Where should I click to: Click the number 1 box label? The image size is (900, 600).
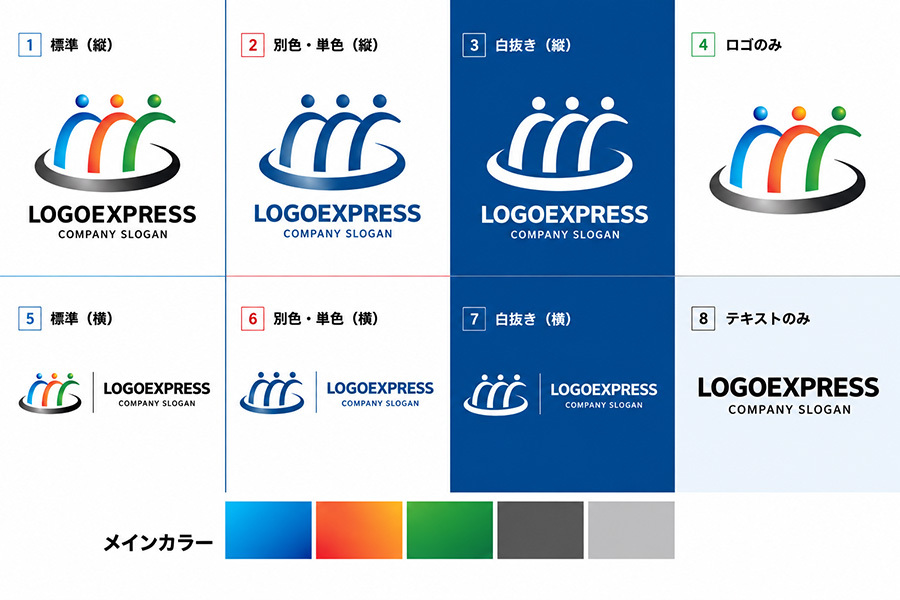point(30,45)
